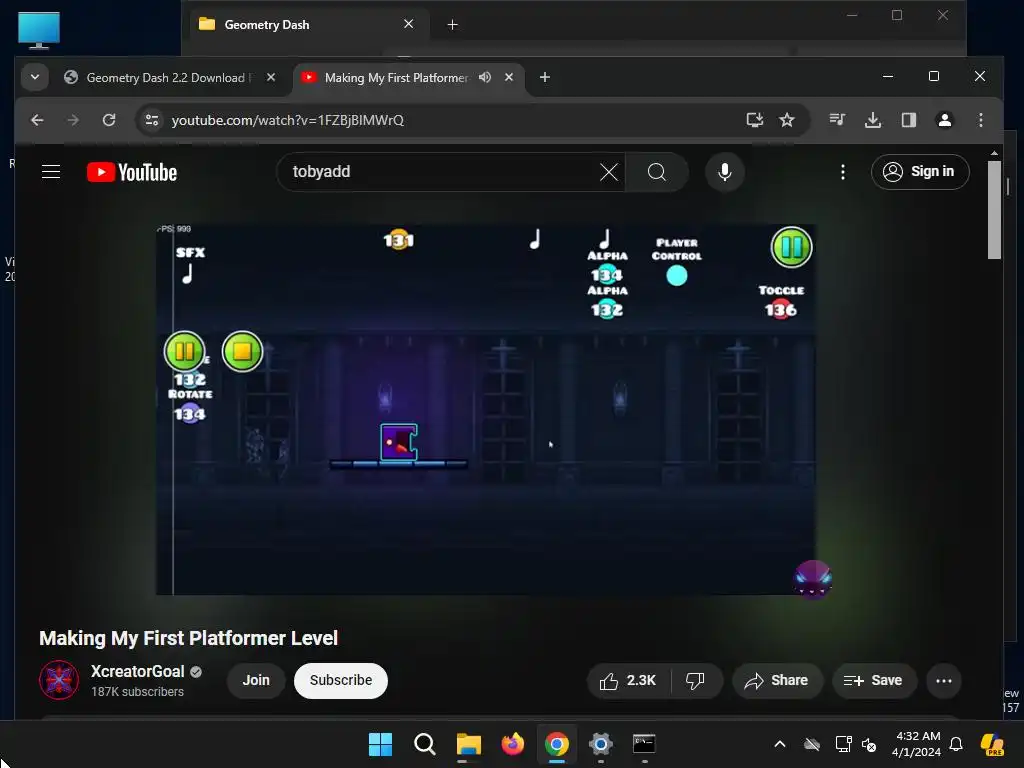This screenshot has height=768, width=1024.
Task: Open Settings gear from taskbar
Action: pos(600,744)
